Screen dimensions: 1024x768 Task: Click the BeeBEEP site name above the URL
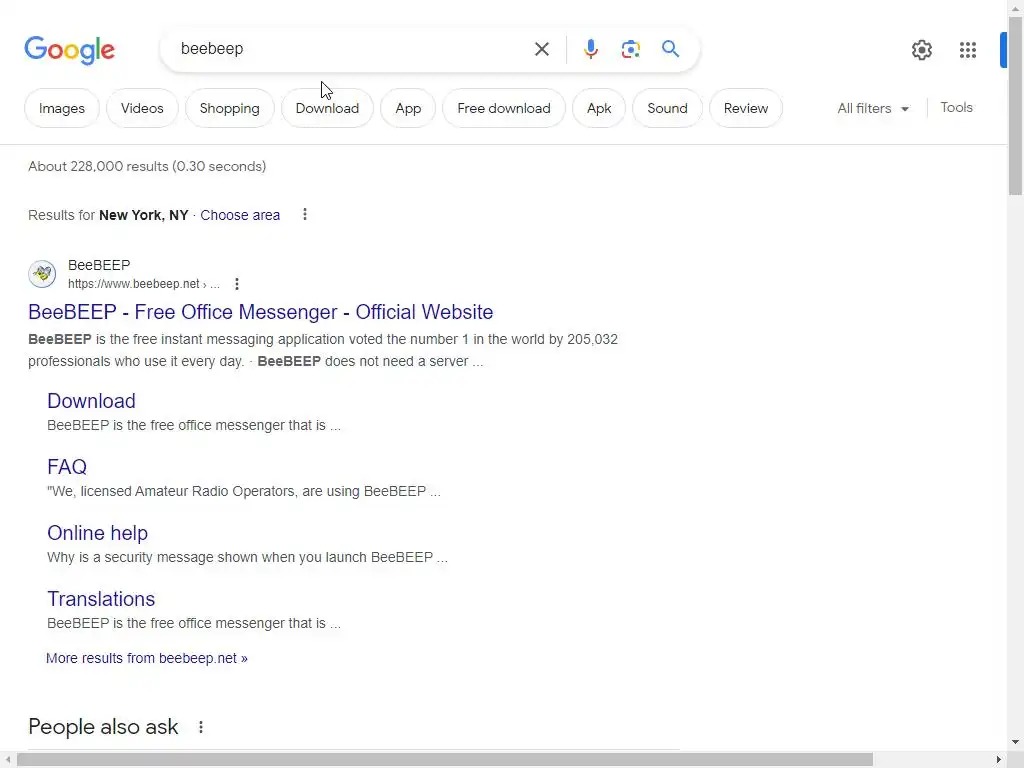click(x=99, y=265)
